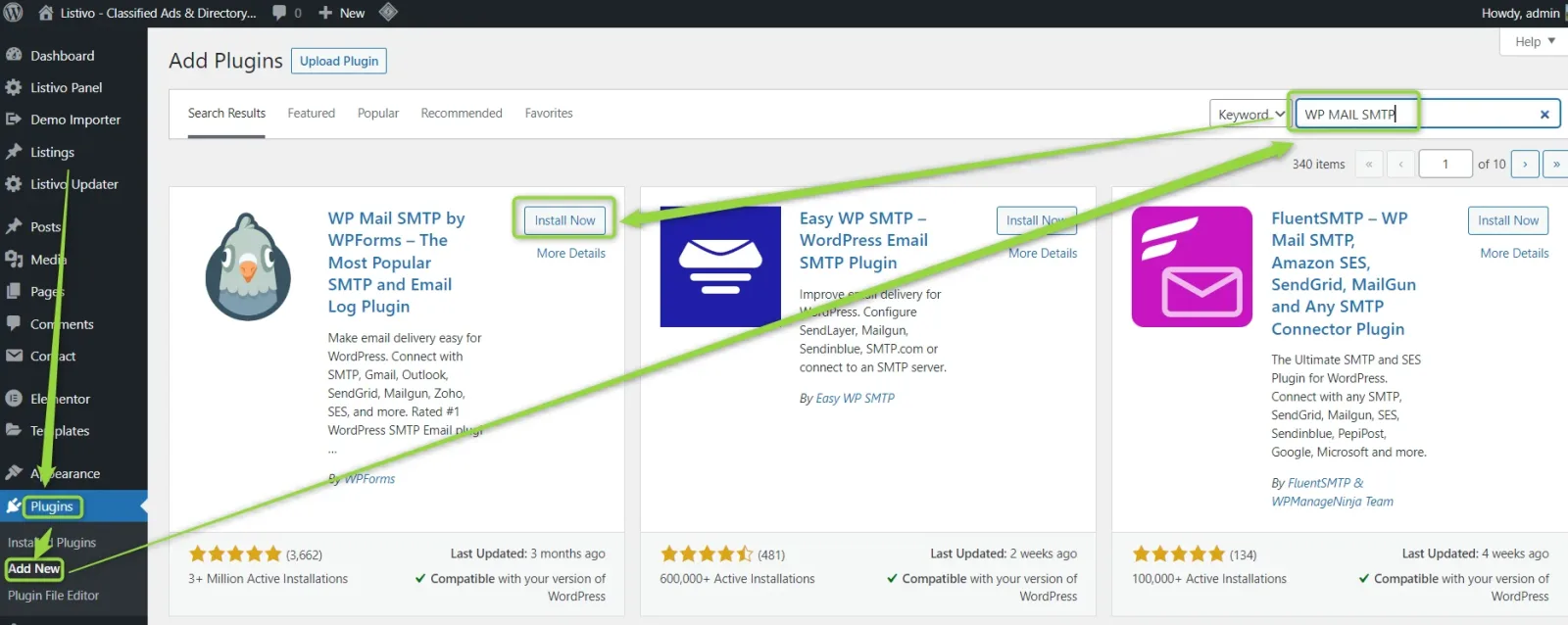The width and height of the screenshot is (1568, 625).
Task: Open Howdy, admin account menu
Action: (1520, 13)
